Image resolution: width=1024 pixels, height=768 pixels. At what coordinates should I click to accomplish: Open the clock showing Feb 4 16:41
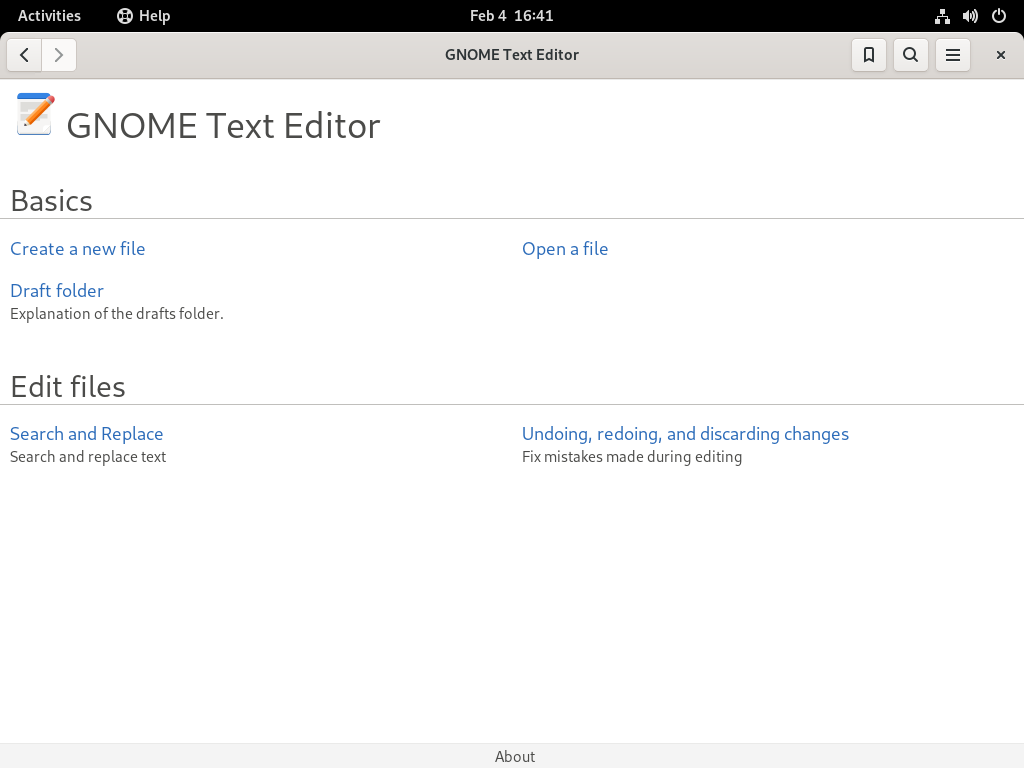(511, 16)
